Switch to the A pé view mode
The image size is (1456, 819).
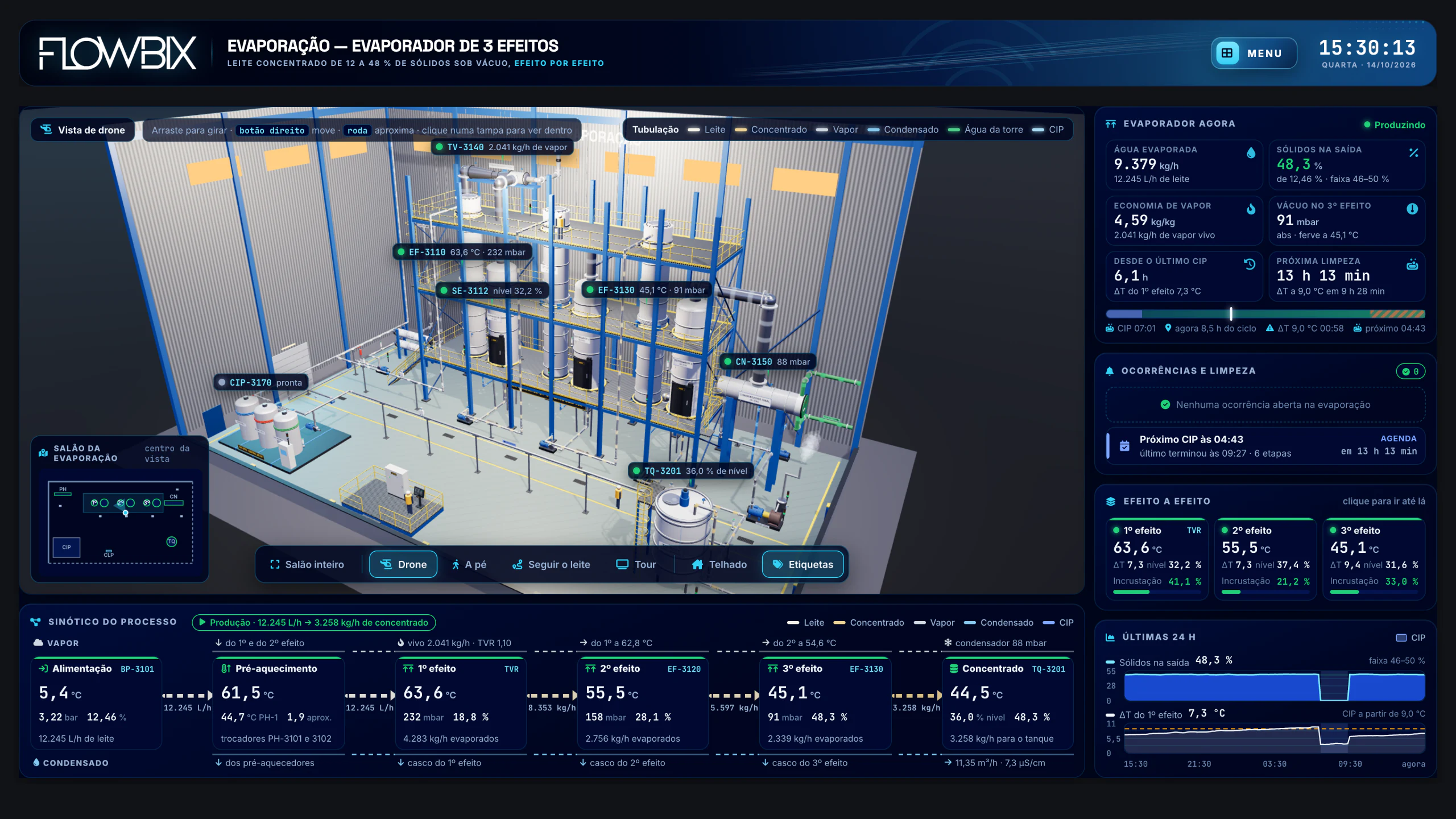tap(469, 564)
